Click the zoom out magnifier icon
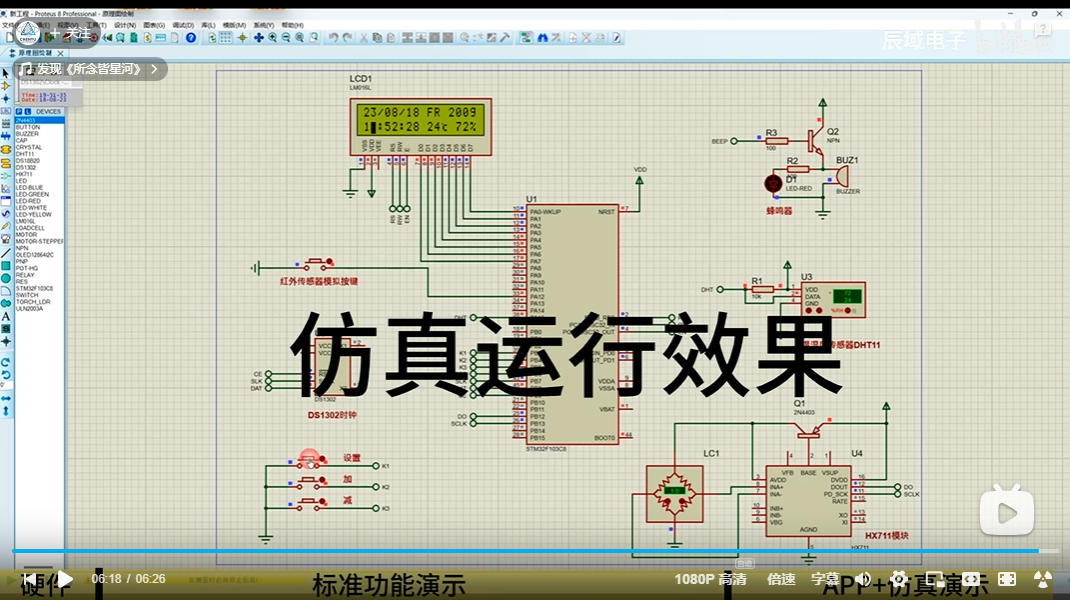Viewport: 1070px width, 600px height. click(x=286, y=38)
